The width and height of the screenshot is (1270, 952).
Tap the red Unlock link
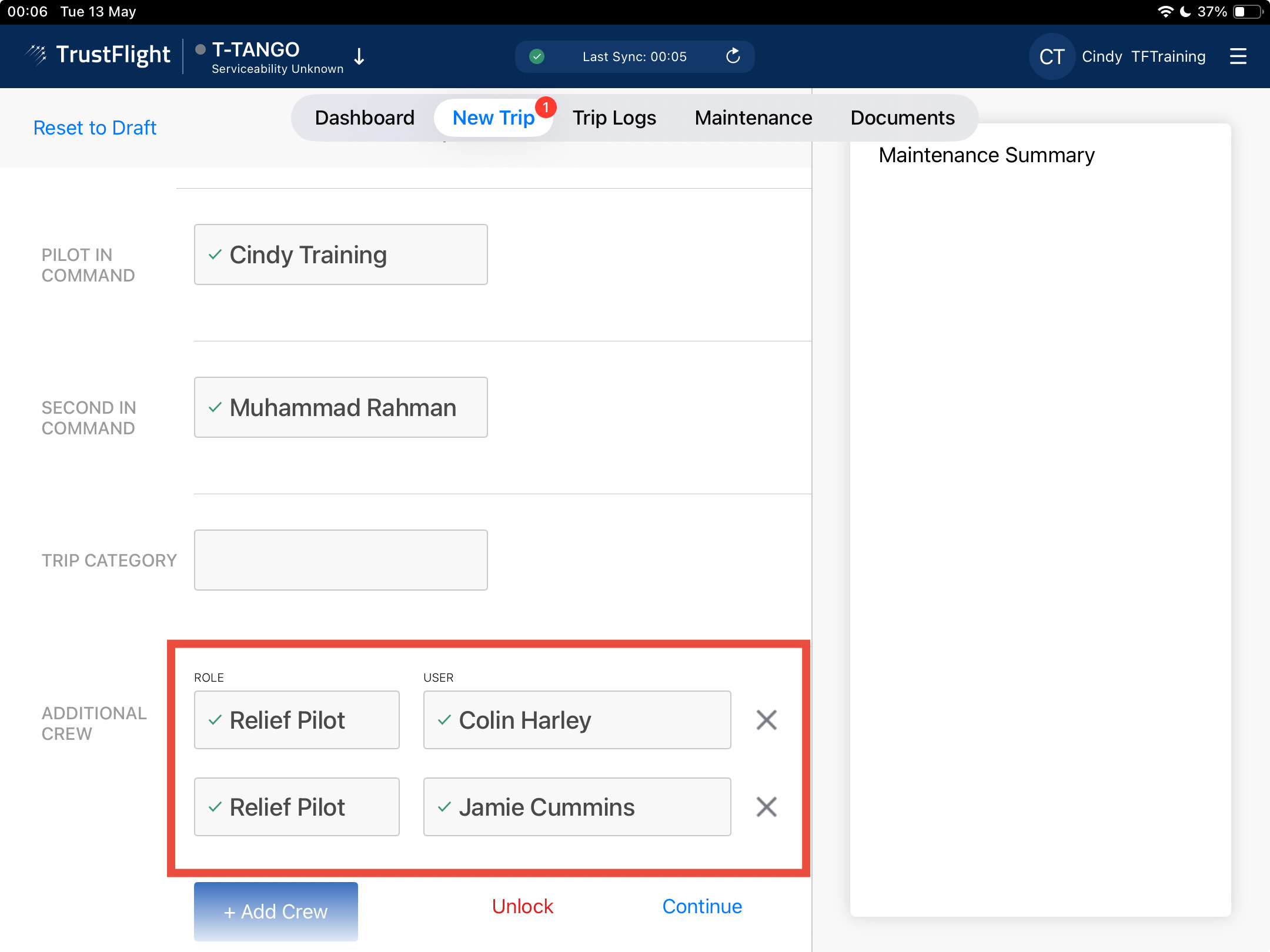point(522,906)
